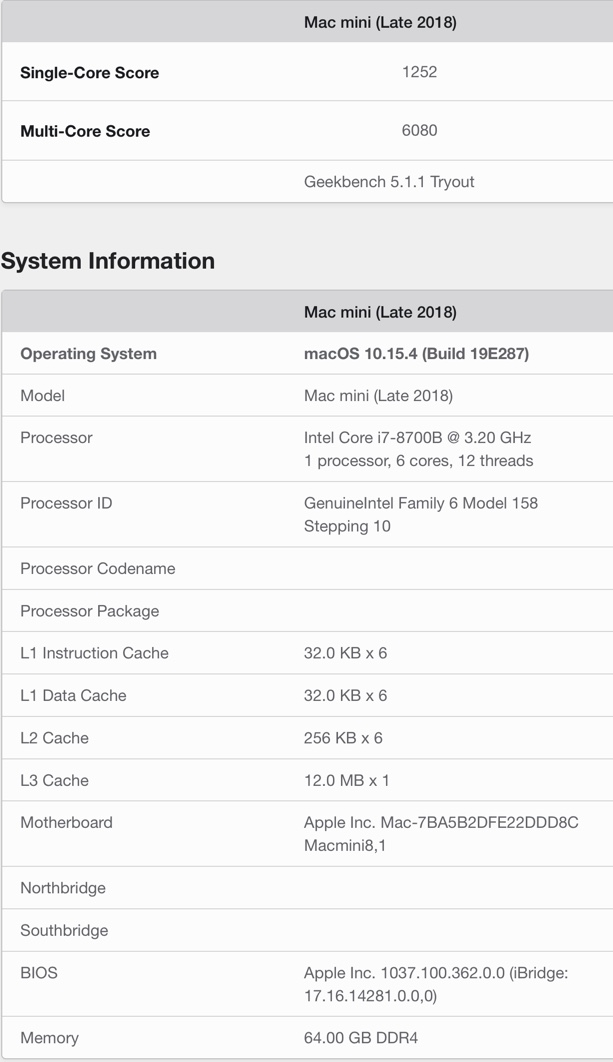Image resolution: width=613 pixels, height=1062 pixels.
Task: Click the BIOS row label
Action: point(39,973)
